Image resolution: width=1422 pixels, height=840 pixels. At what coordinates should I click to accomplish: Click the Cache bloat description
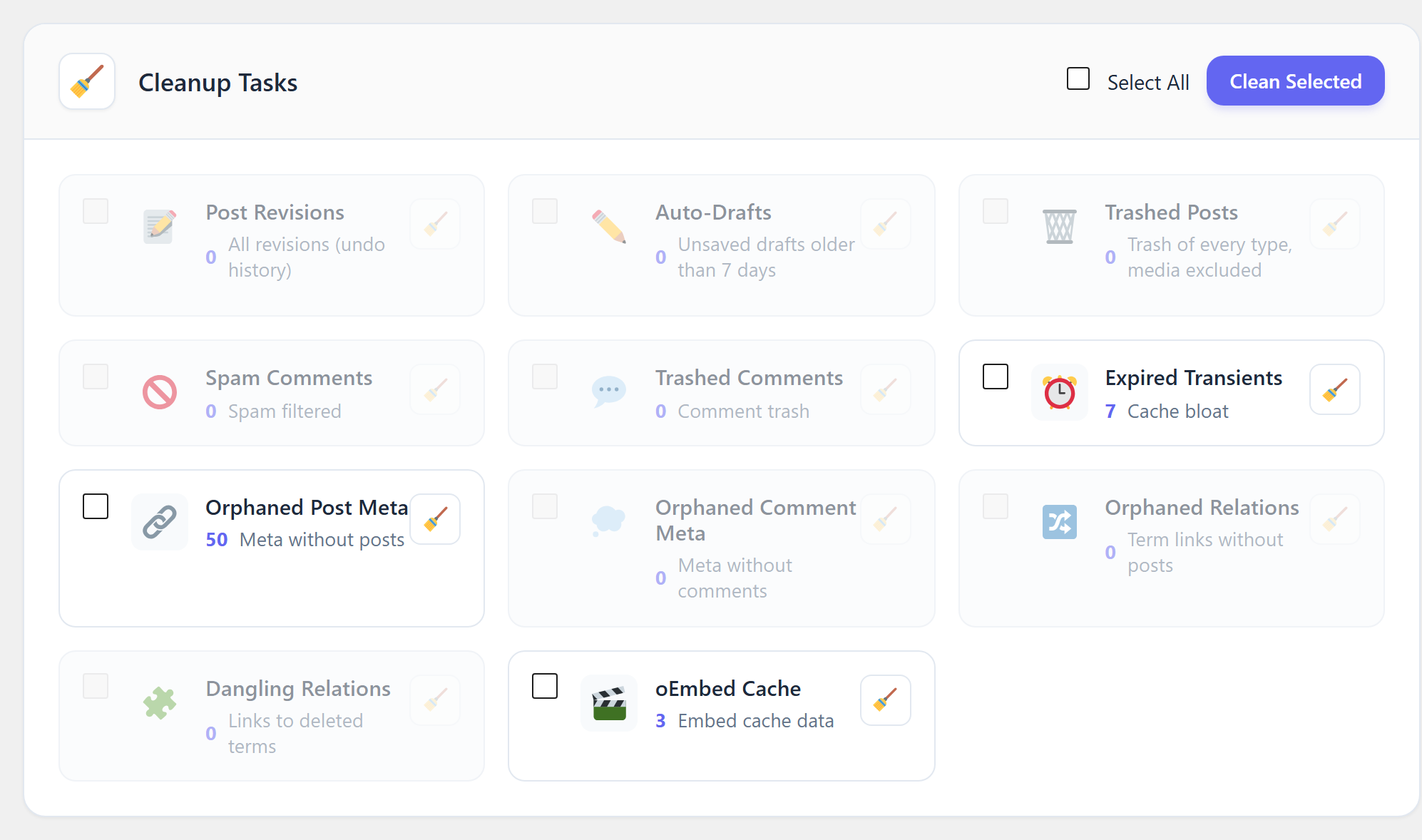point(1177,411)
